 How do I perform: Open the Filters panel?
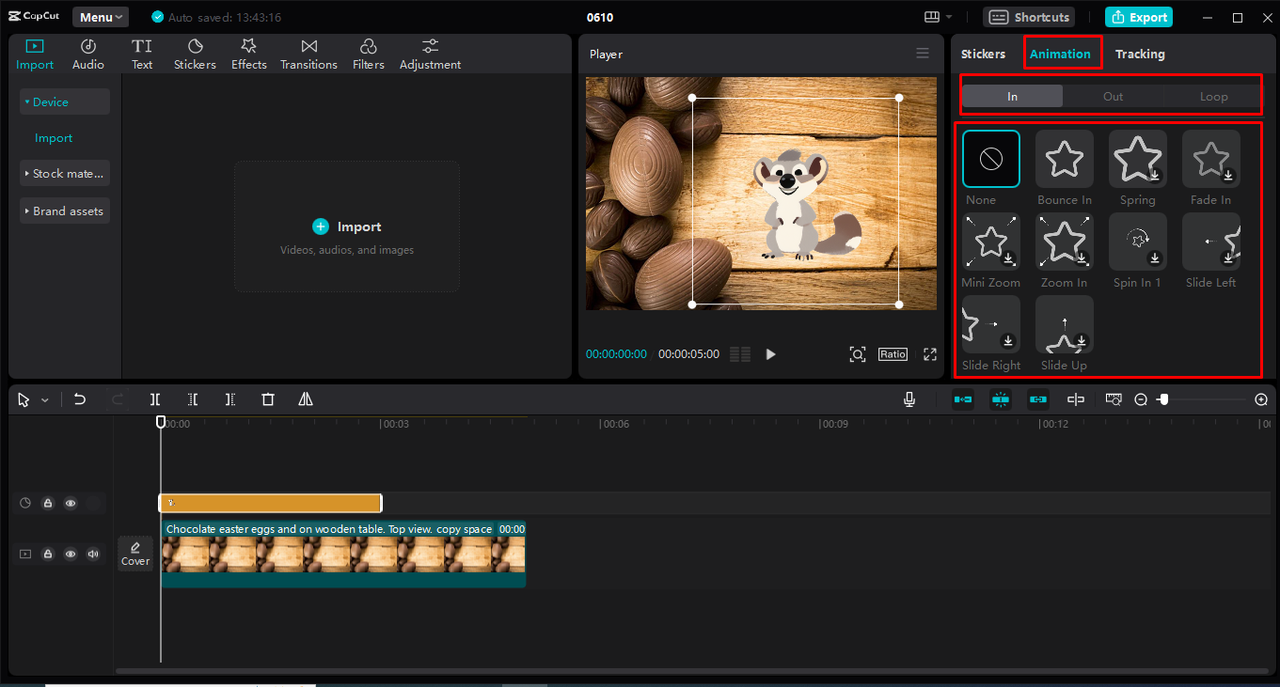[368, 54]
